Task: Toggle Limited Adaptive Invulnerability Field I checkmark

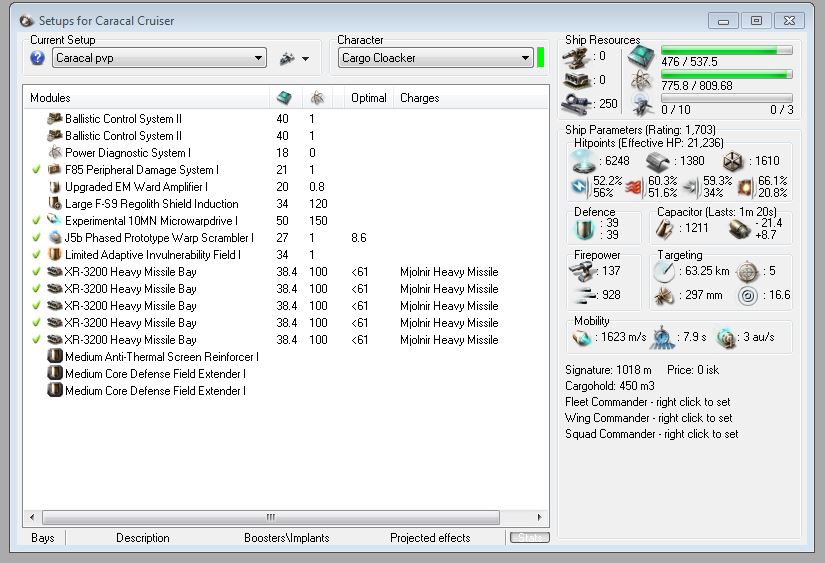Action: [x=36, y=255]
